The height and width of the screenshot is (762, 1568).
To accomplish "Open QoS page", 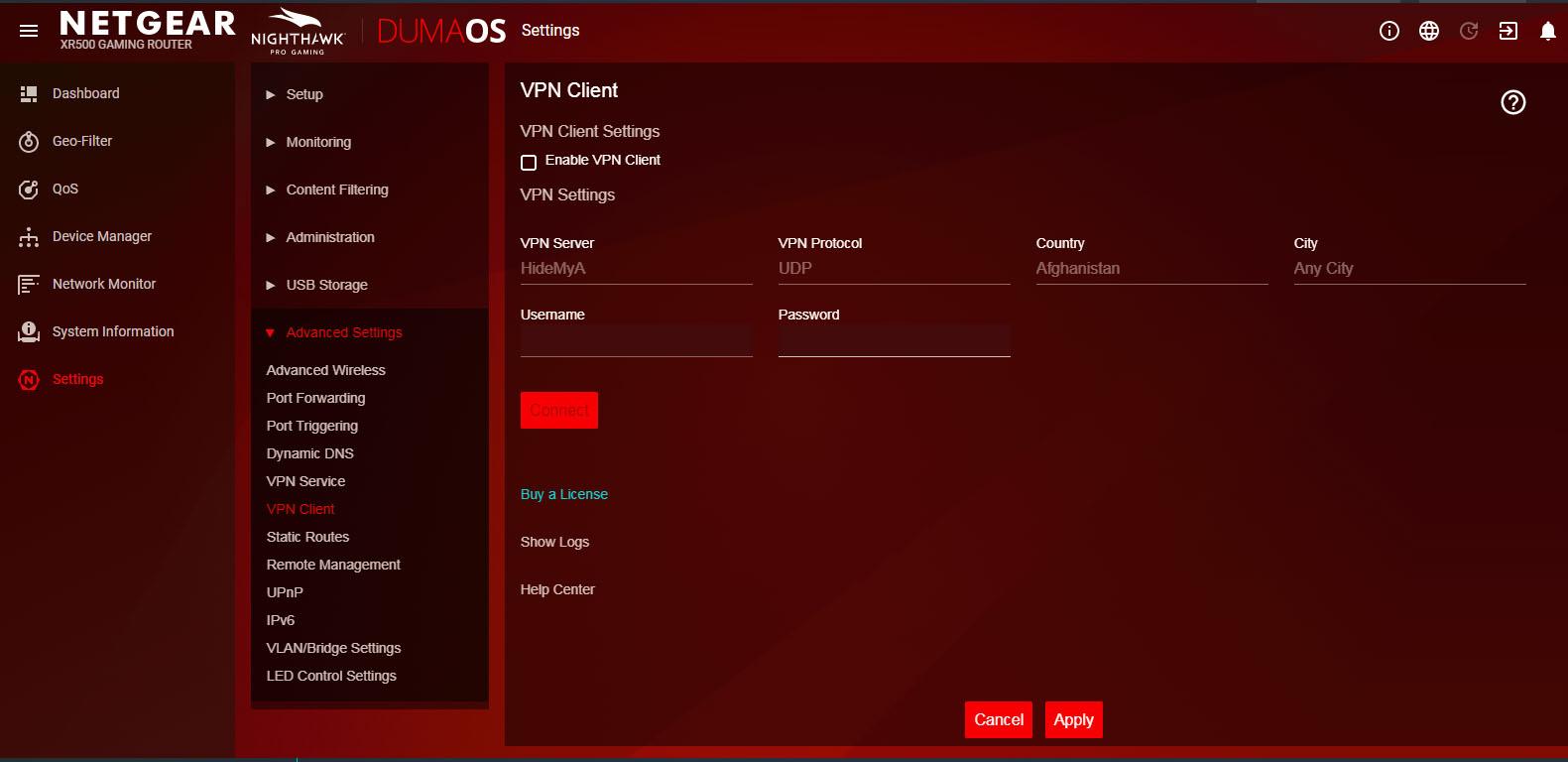I will [65, 189].
